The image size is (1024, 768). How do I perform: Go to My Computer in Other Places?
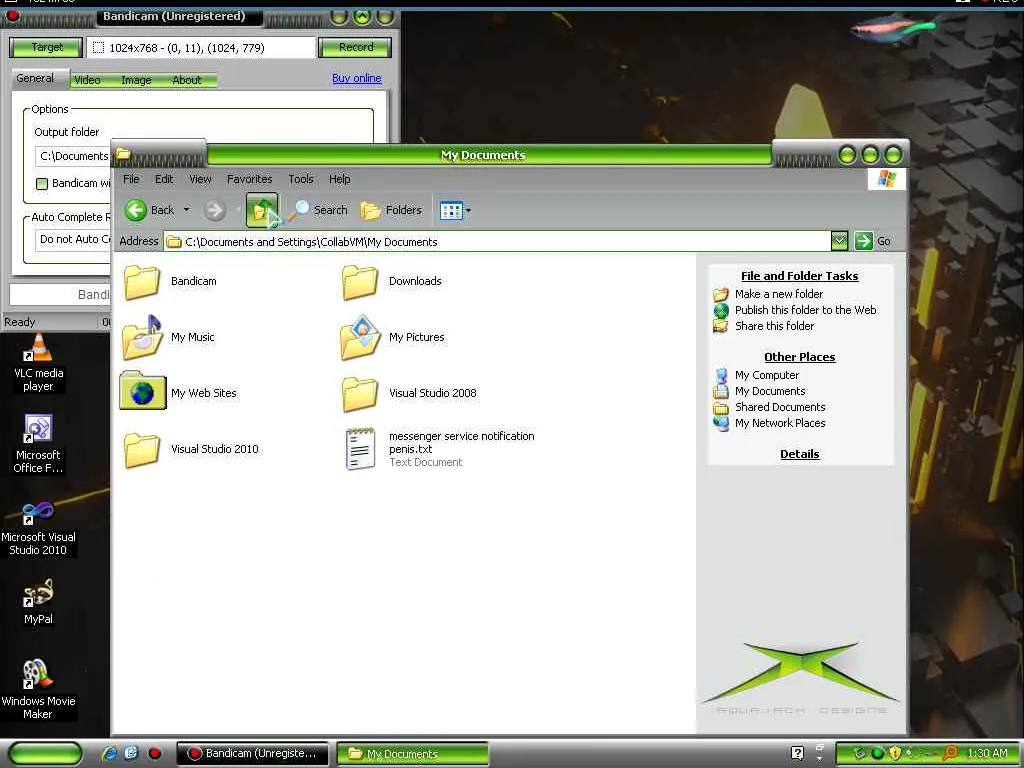pos(767,375)
